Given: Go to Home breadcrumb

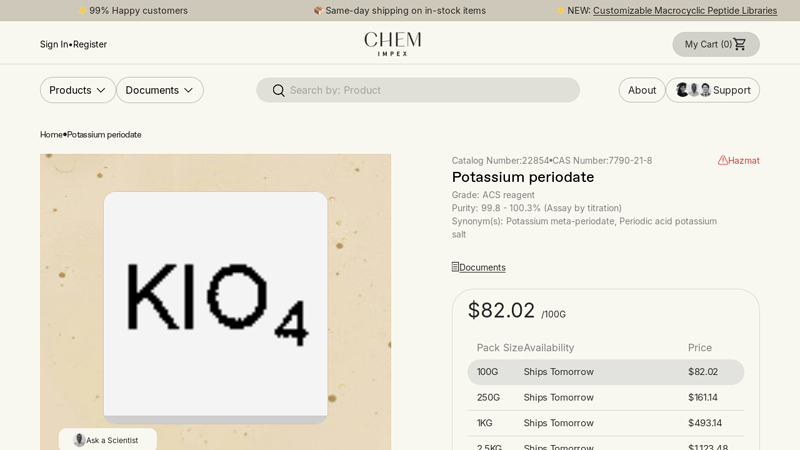Looking at the screenshot, I should [51, 135].
